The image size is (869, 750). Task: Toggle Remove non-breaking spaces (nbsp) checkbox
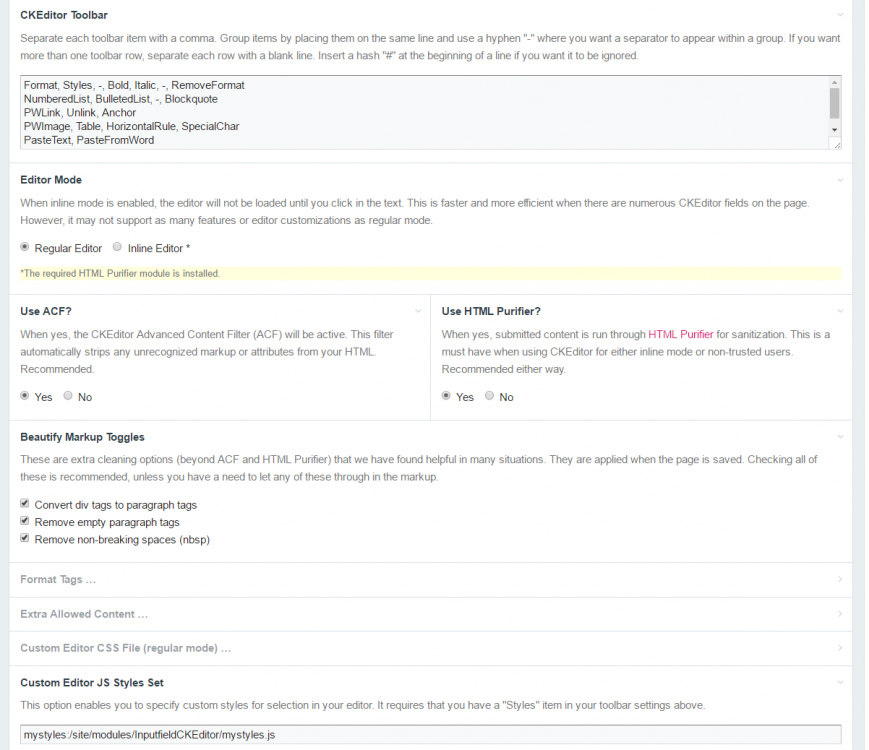pos(26,539)
